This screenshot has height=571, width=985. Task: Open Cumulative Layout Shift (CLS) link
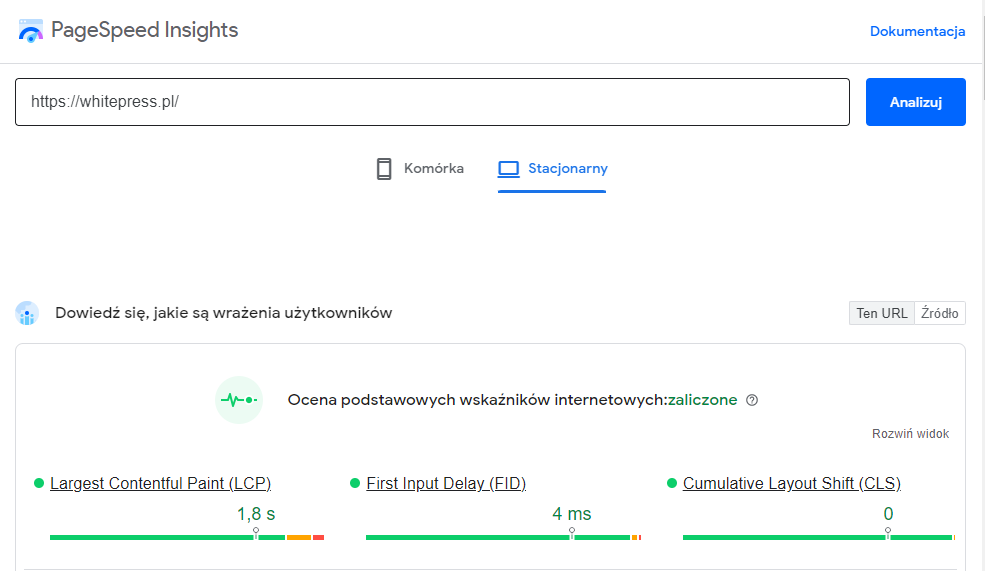coord(792,484)
